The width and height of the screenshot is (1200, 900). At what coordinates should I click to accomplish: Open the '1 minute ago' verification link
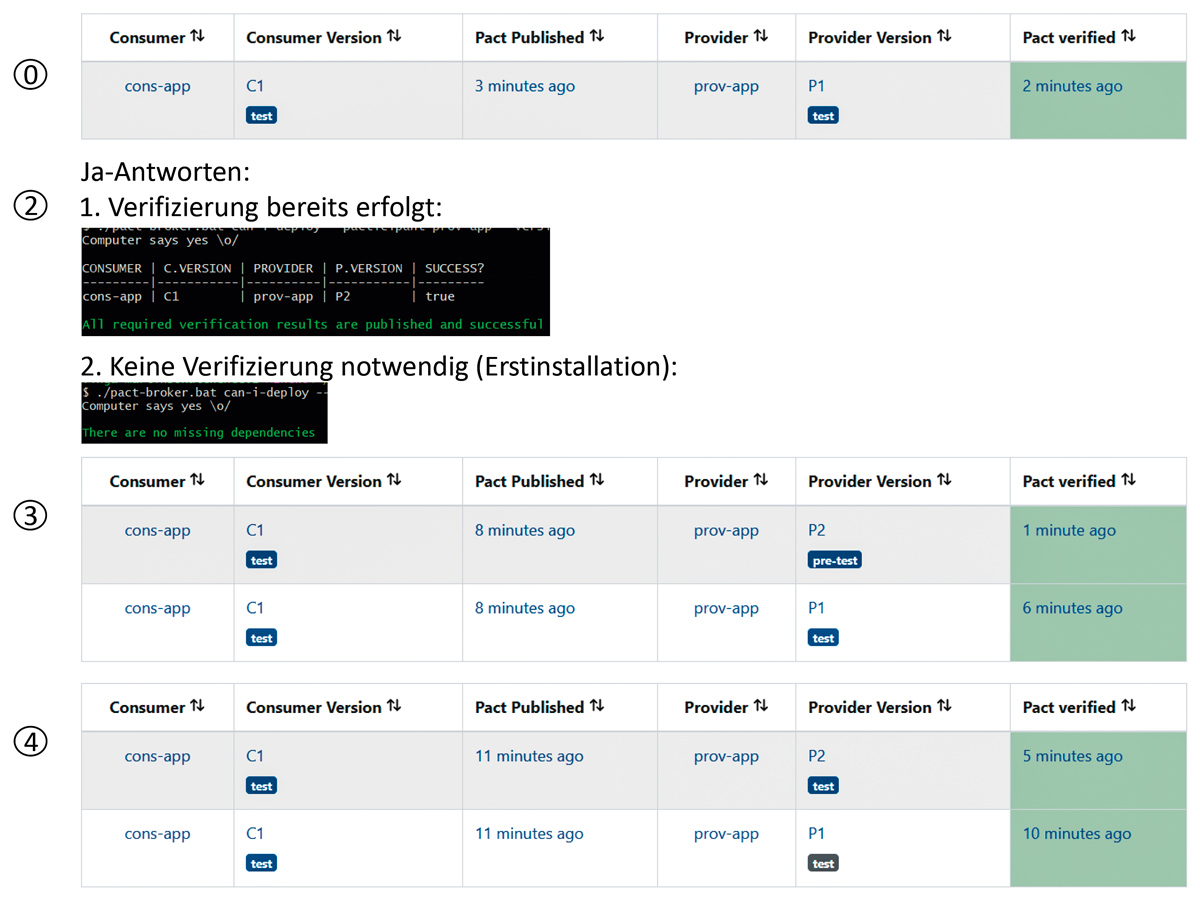[x=1068, y=530]
